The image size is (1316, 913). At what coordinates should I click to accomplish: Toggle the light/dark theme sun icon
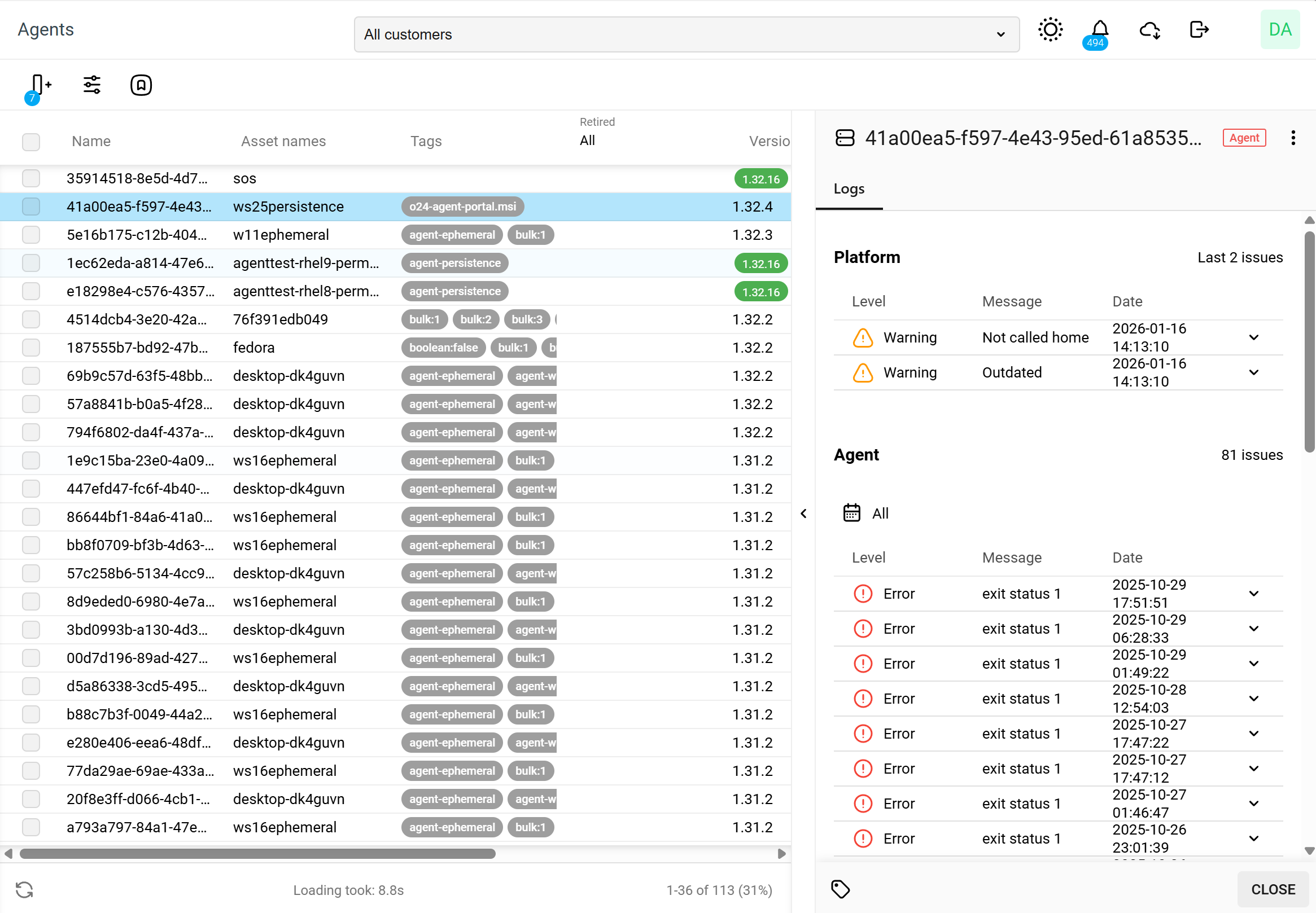(1050, 30)
